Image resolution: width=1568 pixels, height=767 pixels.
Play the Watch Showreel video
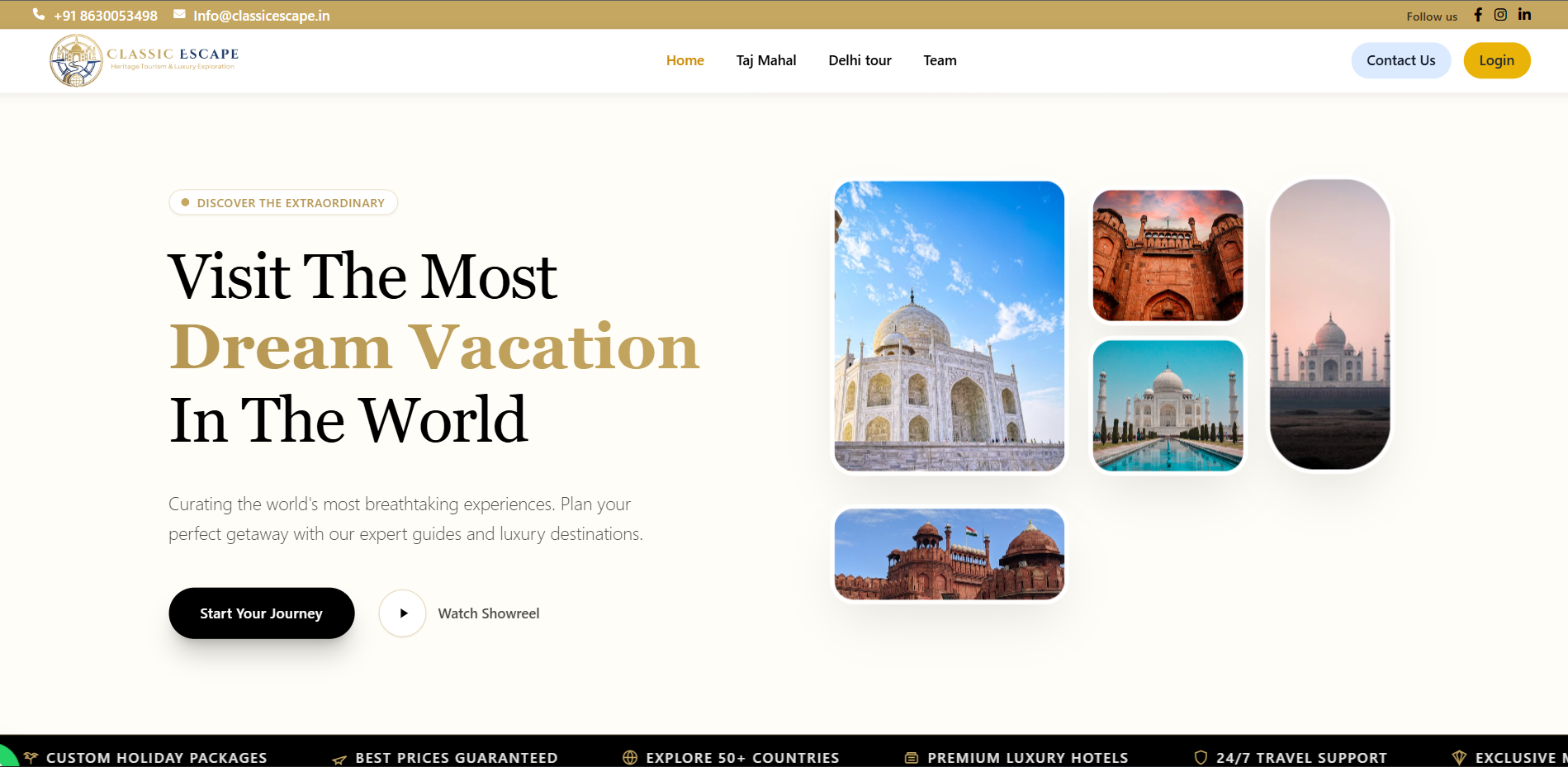click(x=402, y=613)
